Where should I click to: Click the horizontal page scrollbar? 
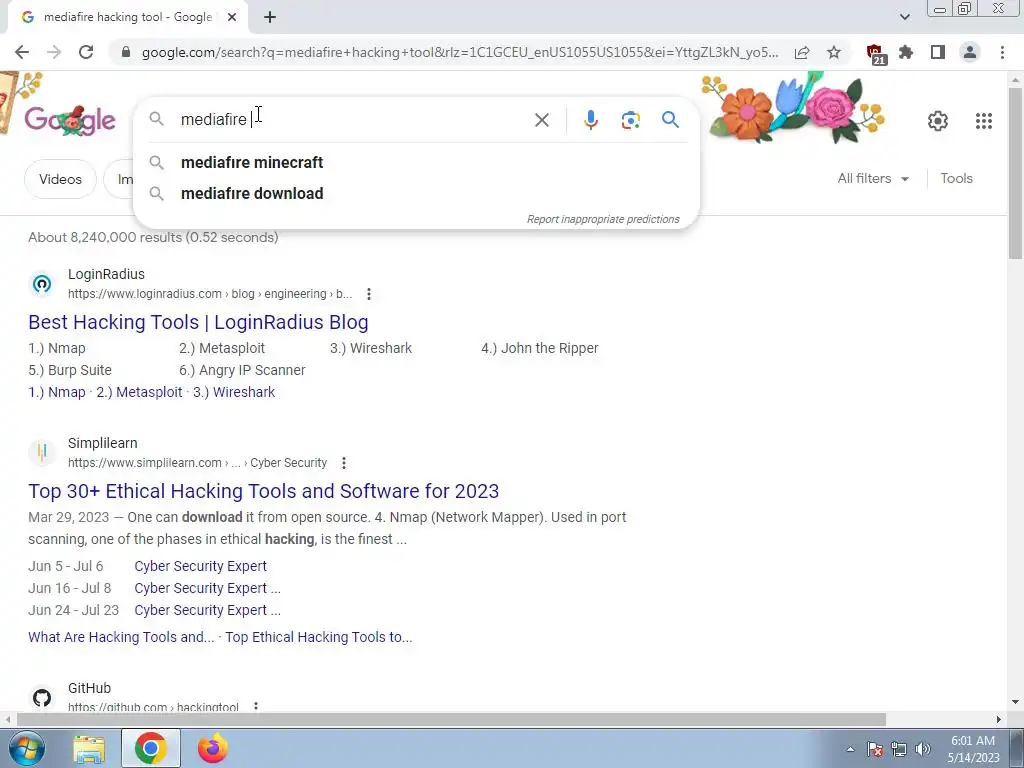tap(451, 720)
